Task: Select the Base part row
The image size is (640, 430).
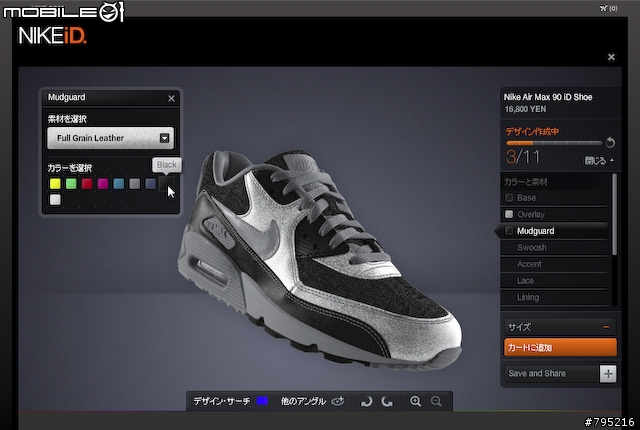Action: pyautogui.click(x=555, y=198)
